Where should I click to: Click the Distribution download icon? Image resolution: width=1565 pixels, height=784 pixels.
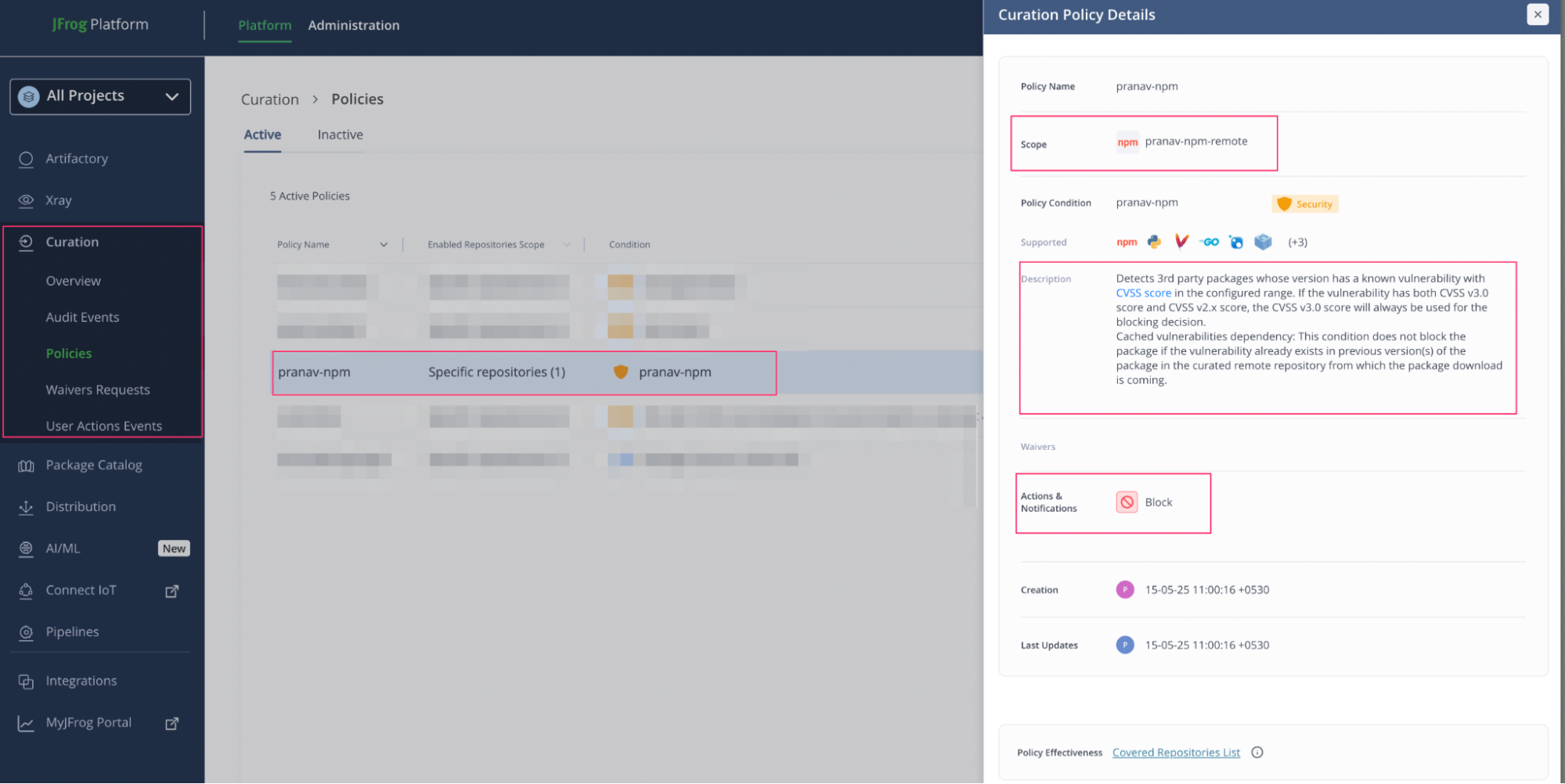coord(26,507)
